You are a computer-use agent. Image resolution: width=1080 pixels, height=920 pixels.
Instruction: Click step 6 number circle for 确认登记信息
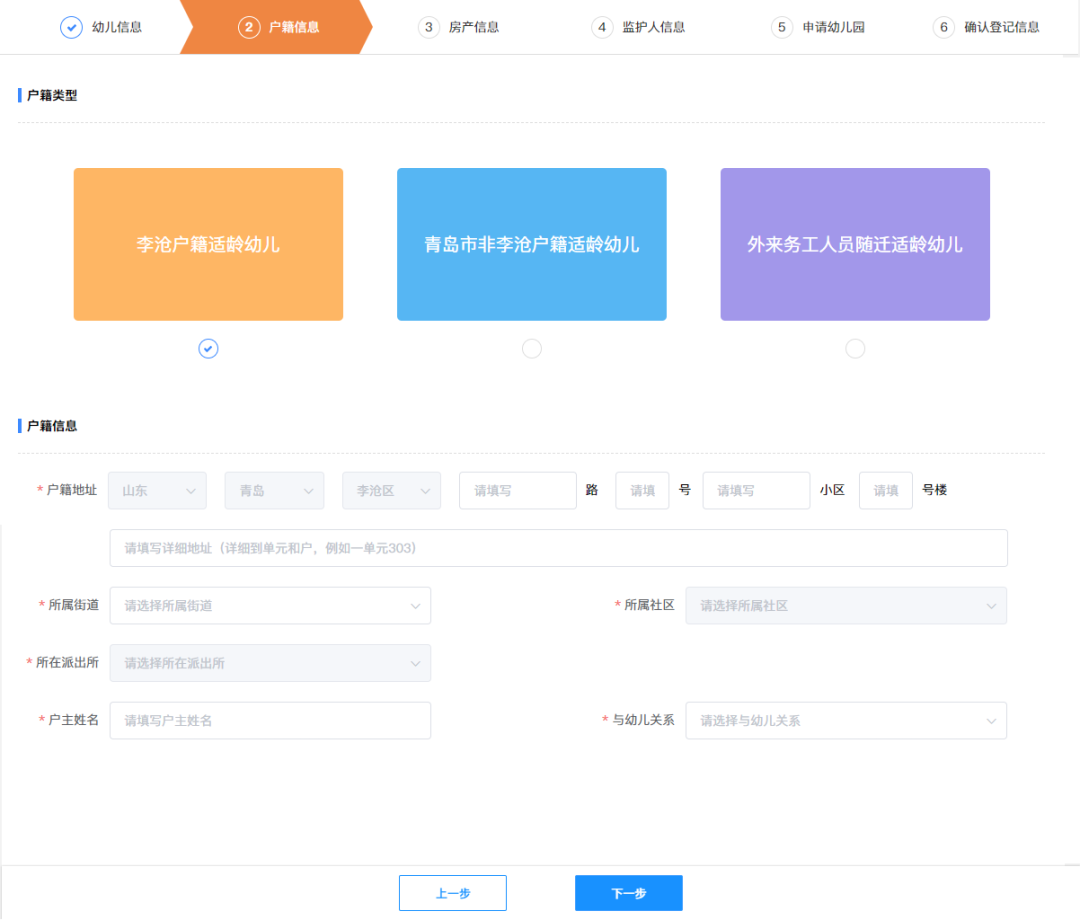coord(943,27)
